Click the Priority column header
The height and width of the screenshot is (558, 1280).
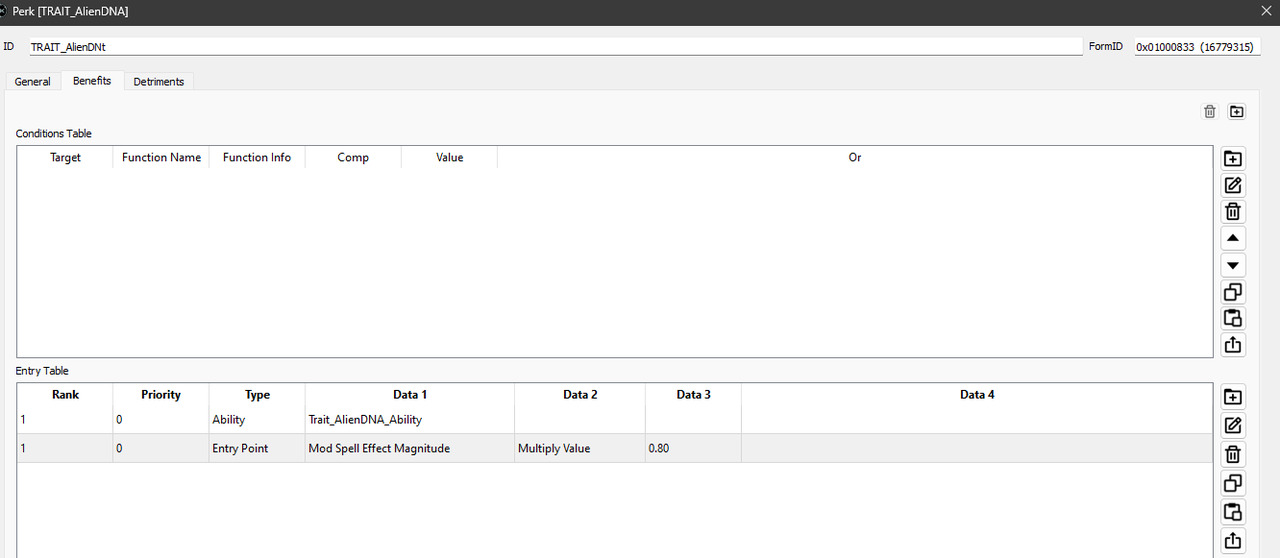pyautogui.click(x=161, y=395)
